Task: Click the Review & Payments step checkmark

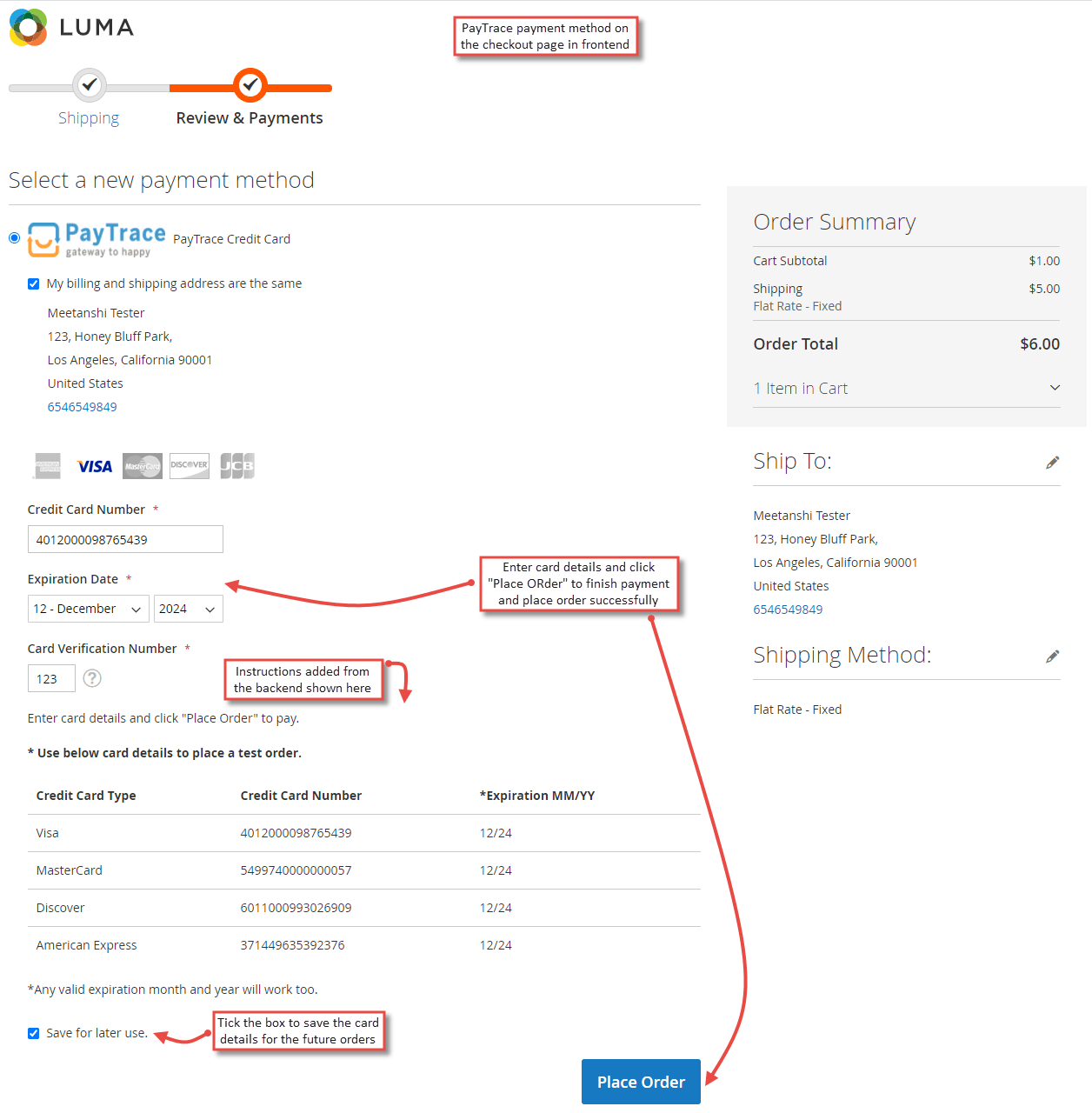Action: click(x=250, y=85)
